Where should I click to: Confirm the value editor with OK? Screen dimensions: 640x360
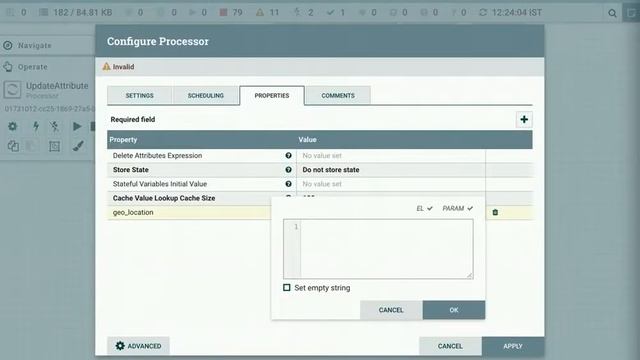coord(454,310)
